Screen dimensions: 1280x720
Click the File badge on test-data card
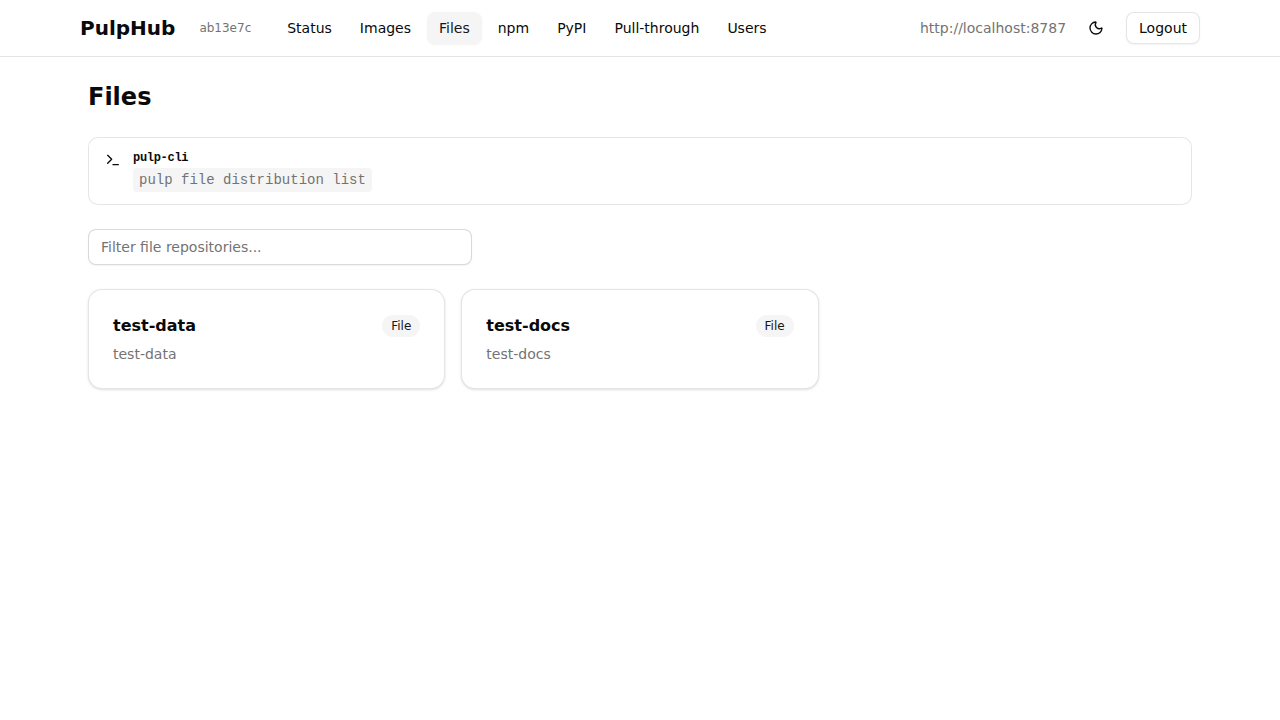pos(400,325)
